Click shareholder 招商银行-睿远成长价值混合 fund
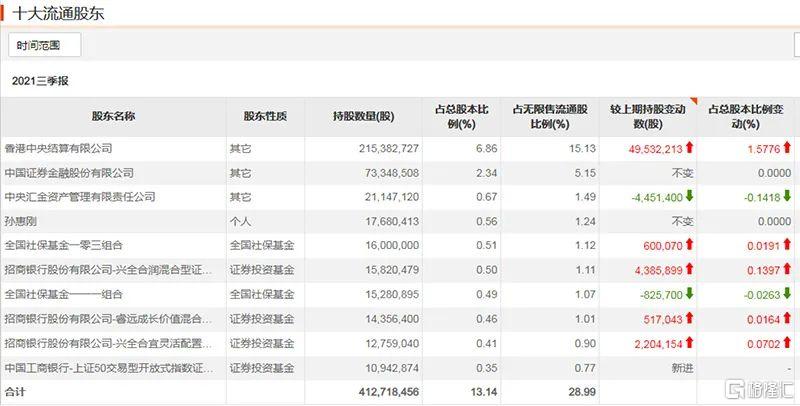Viewport: 800px width, 406px height. pos(109,319)
